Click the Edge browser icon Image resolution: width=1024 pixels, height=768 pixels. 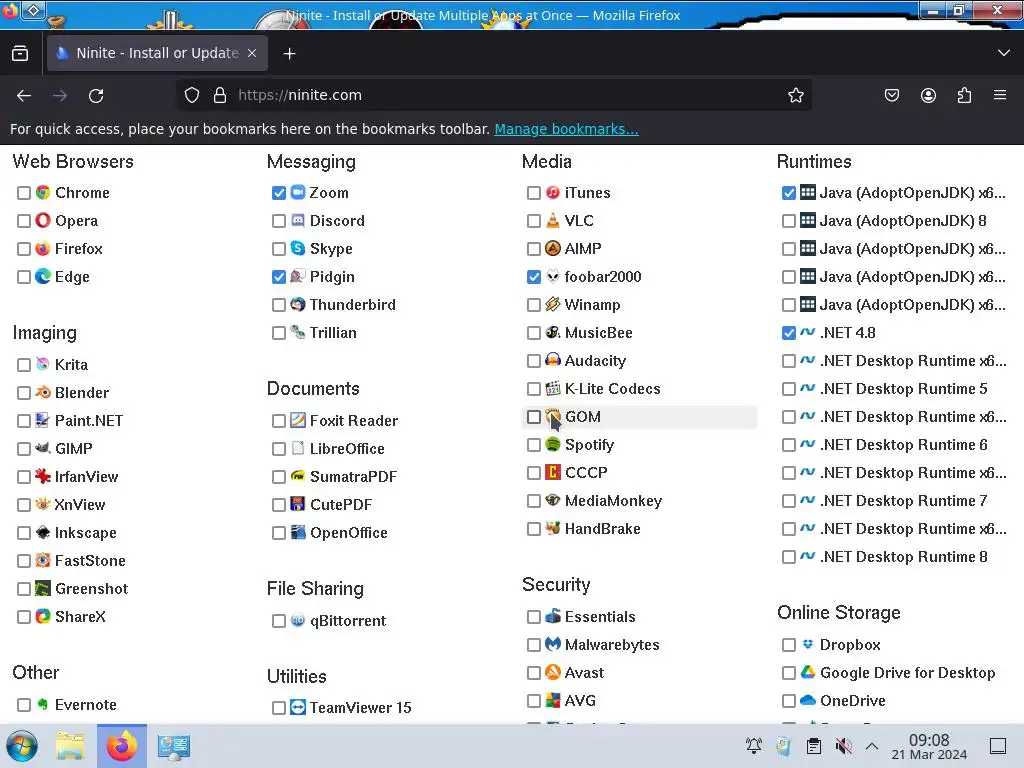[x=43, y=277]
